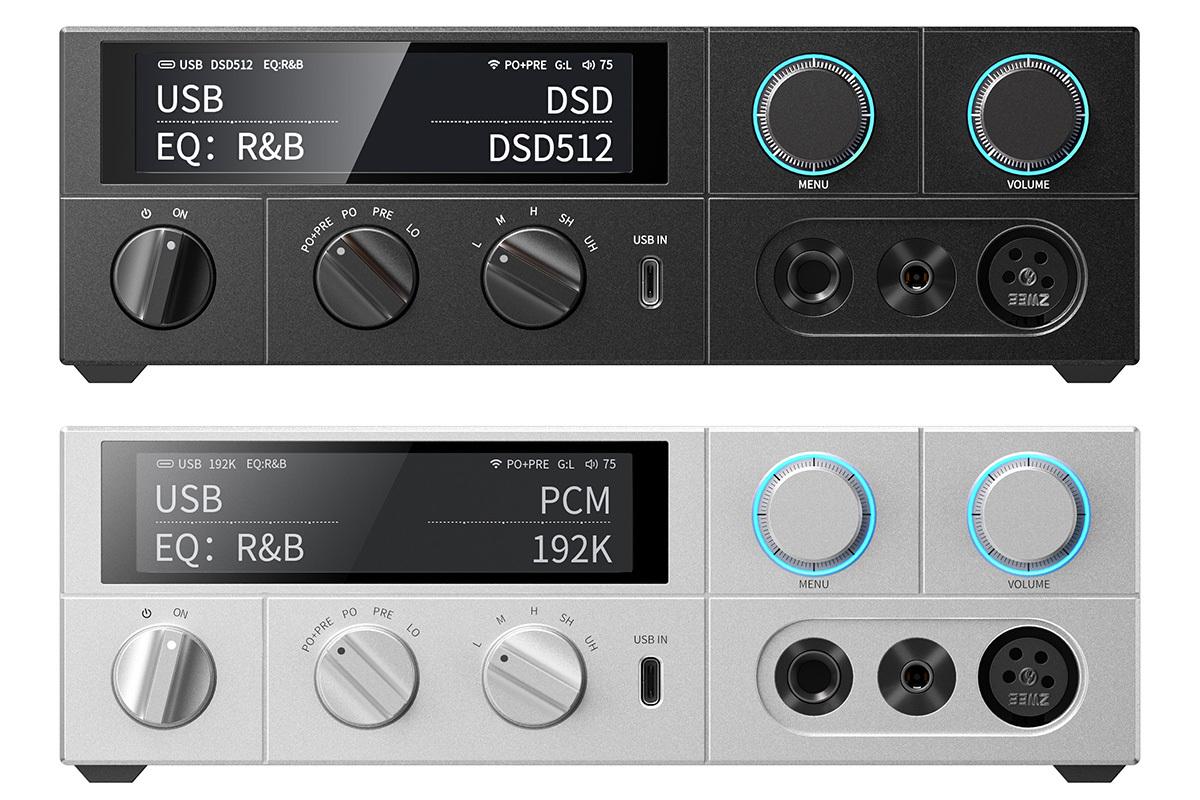Click the 'SH' gain label on black unit

tap(567, 220)
